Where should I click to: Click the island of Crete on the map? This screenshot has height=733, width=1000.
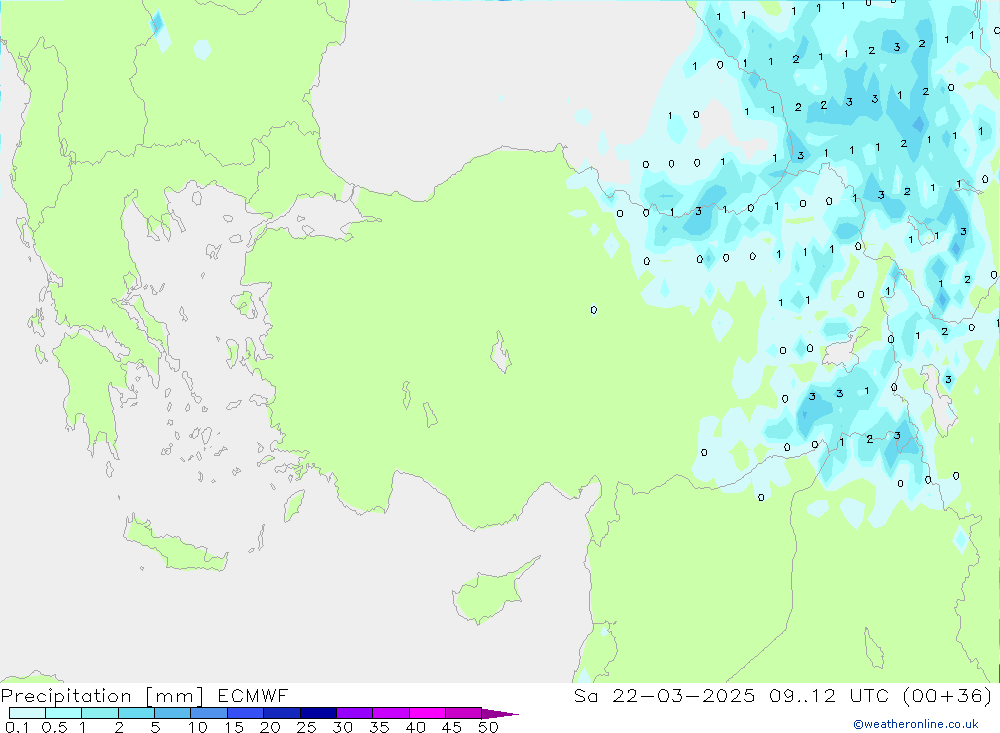(173, 546)
